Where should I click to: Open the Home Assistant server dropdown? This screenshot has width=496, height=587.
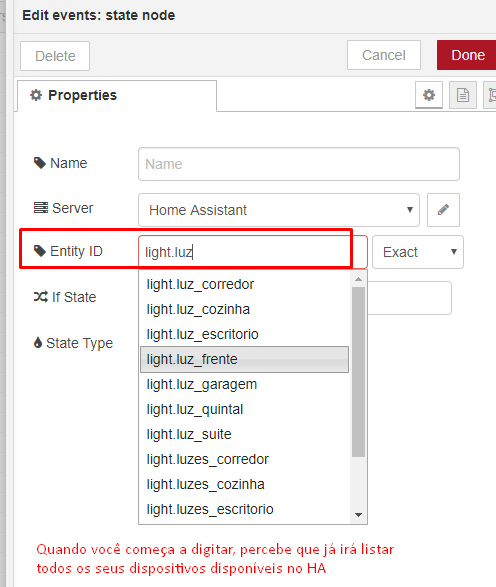279,210
